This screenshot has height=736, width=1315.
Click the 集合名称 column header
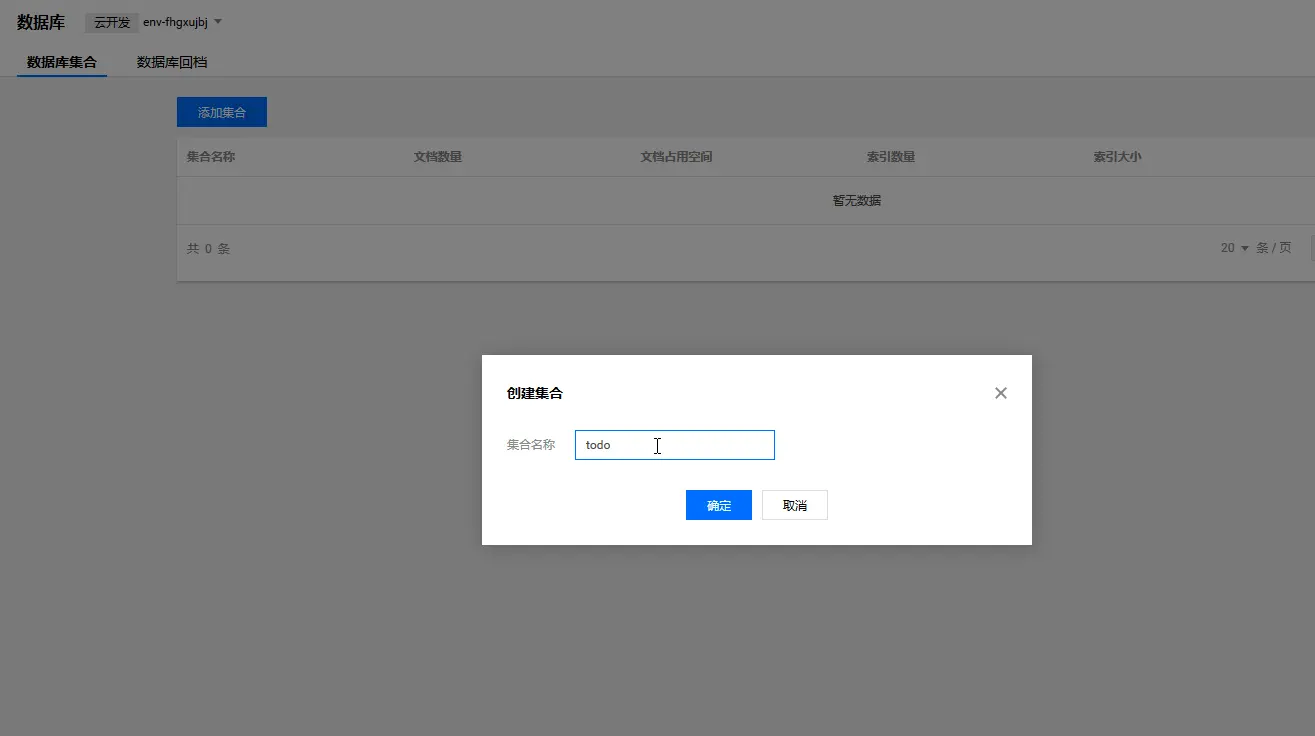coord(211,157)
